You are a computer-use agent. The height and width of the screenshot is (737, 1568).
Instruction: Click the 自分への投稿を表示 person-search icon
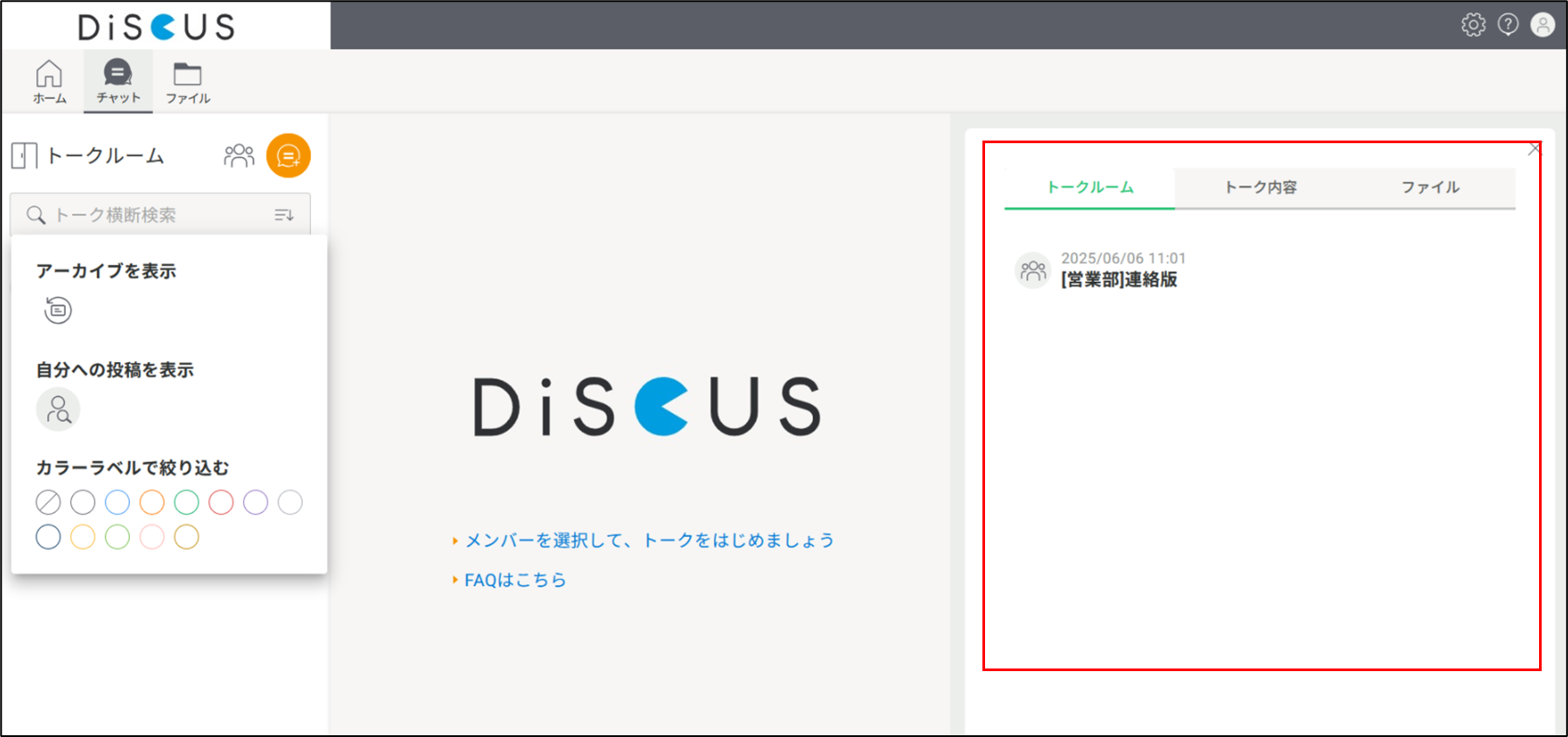click(x=58, y=409)
